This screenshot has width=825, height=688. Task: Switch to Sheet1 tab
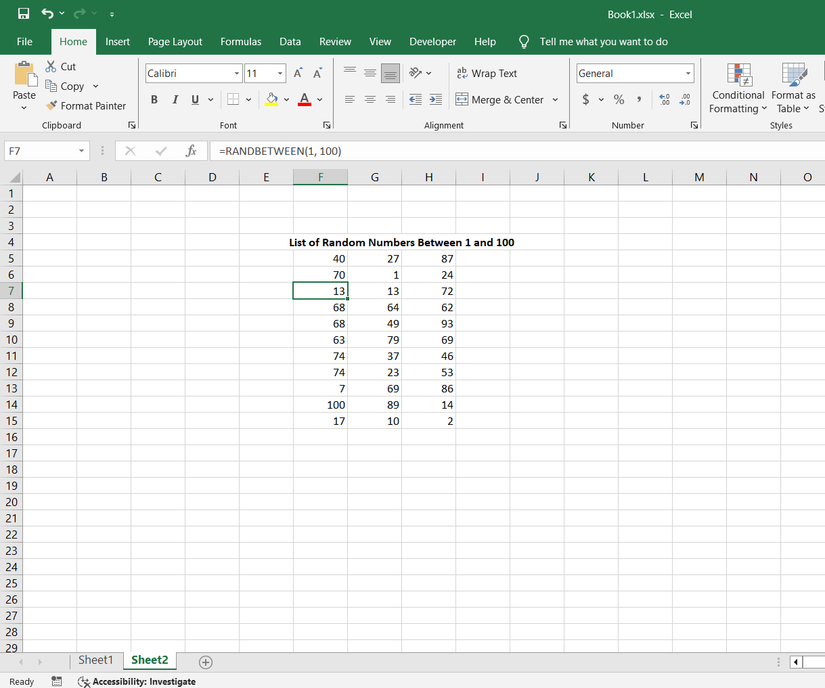(x=96, y=660)
